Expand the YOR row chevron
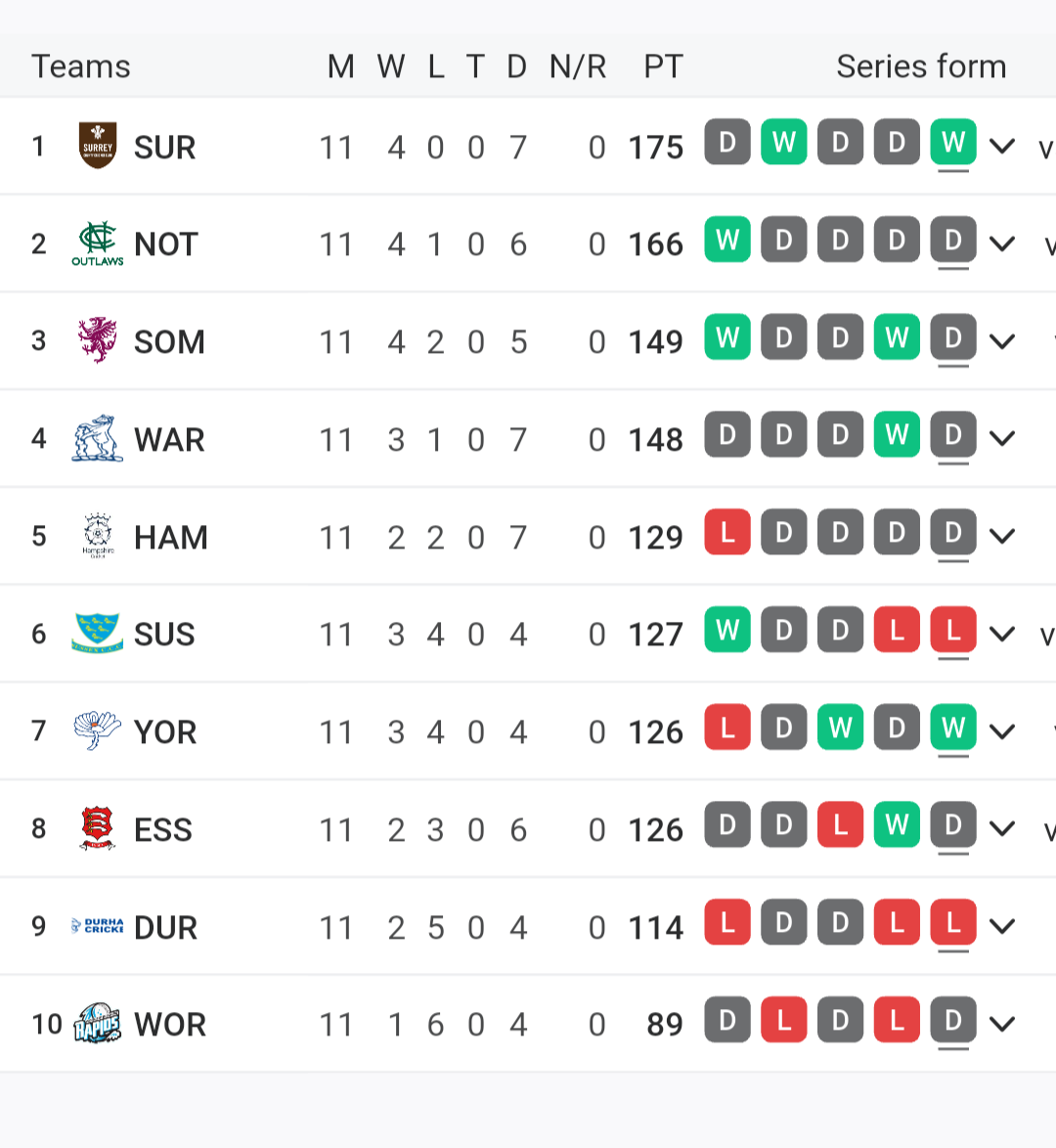 [1002, 730]
